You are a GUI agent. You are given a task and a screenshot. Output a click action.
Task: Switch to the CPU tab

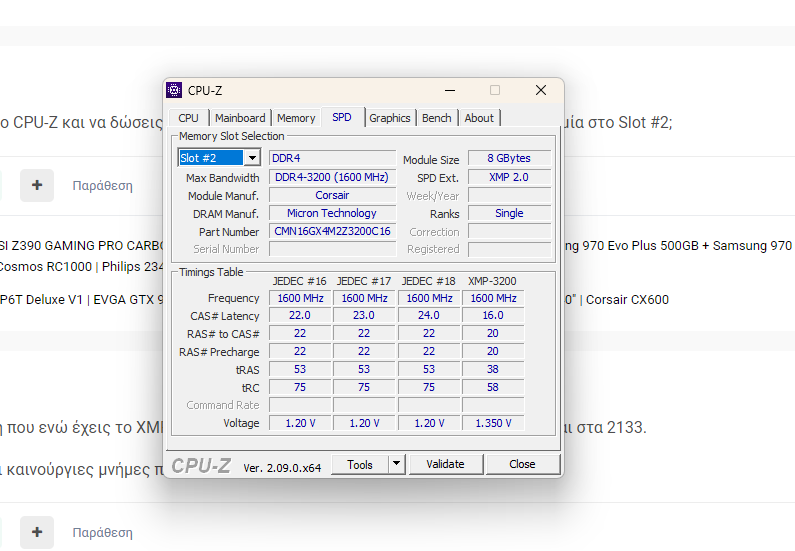[x=188, y=118]
